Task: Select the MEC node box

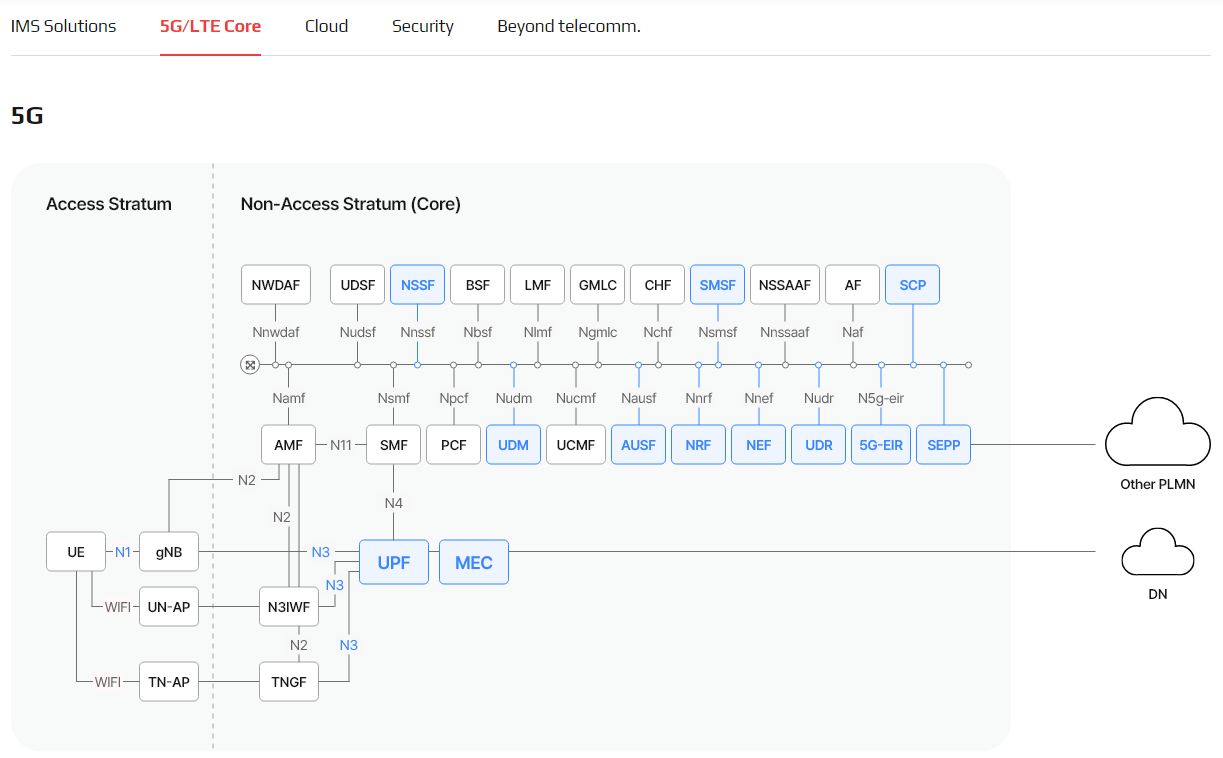Action: 473,563
